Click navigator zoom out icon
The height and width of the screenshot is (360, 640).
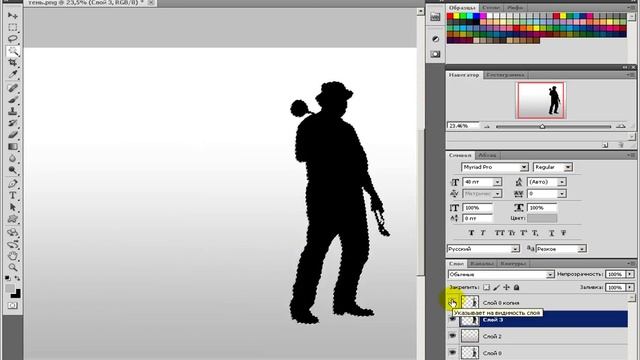[487, 127]
